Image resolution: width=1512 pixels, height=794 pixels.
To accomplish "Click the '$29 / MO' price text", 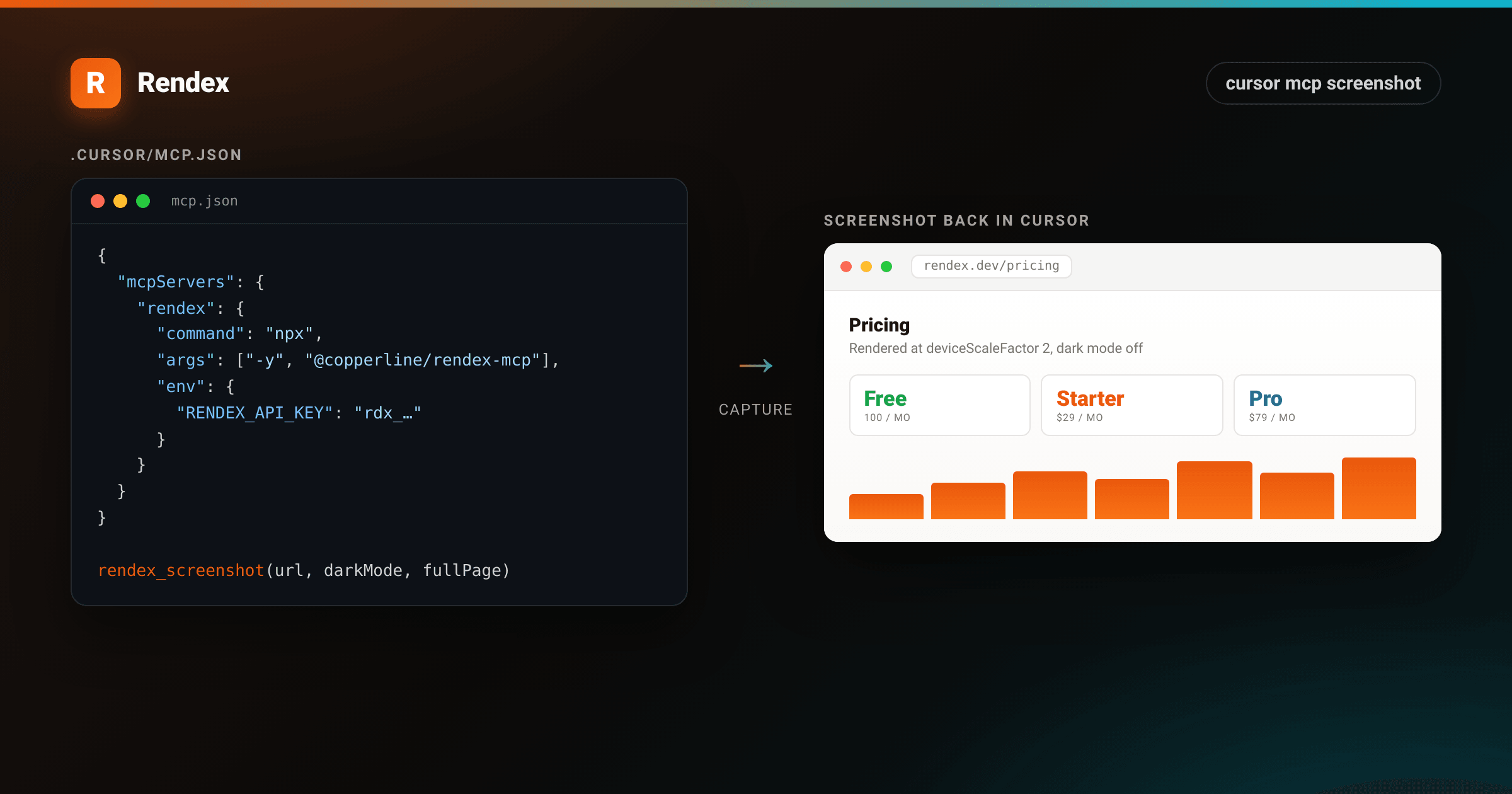I will [x=1080, y=418].
